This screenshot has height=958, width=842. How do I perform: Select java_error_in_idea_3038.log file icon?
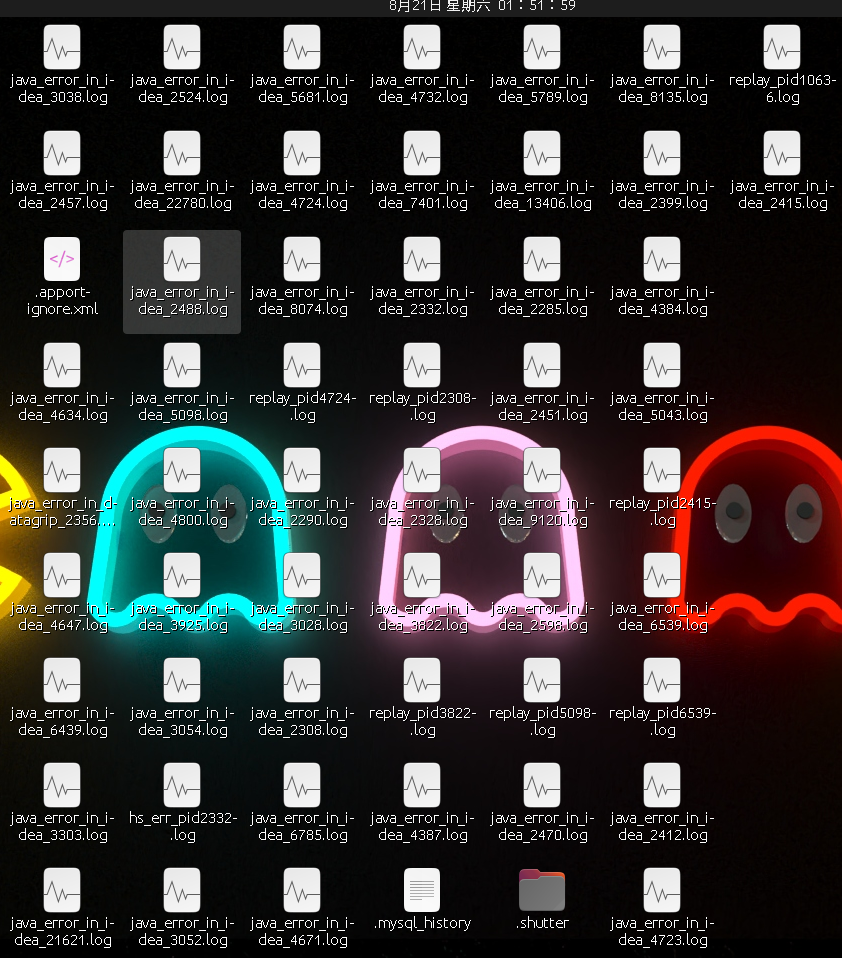(62, 47)
